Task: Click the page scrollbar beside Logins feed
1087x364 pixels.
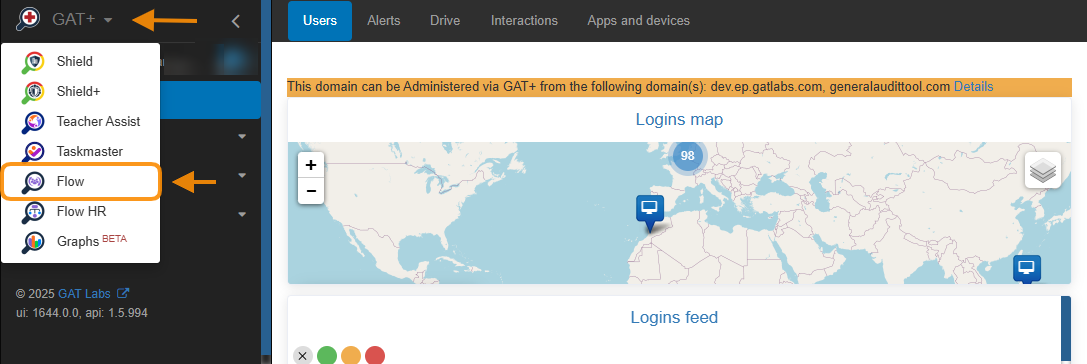Action: pos(1066,330)
